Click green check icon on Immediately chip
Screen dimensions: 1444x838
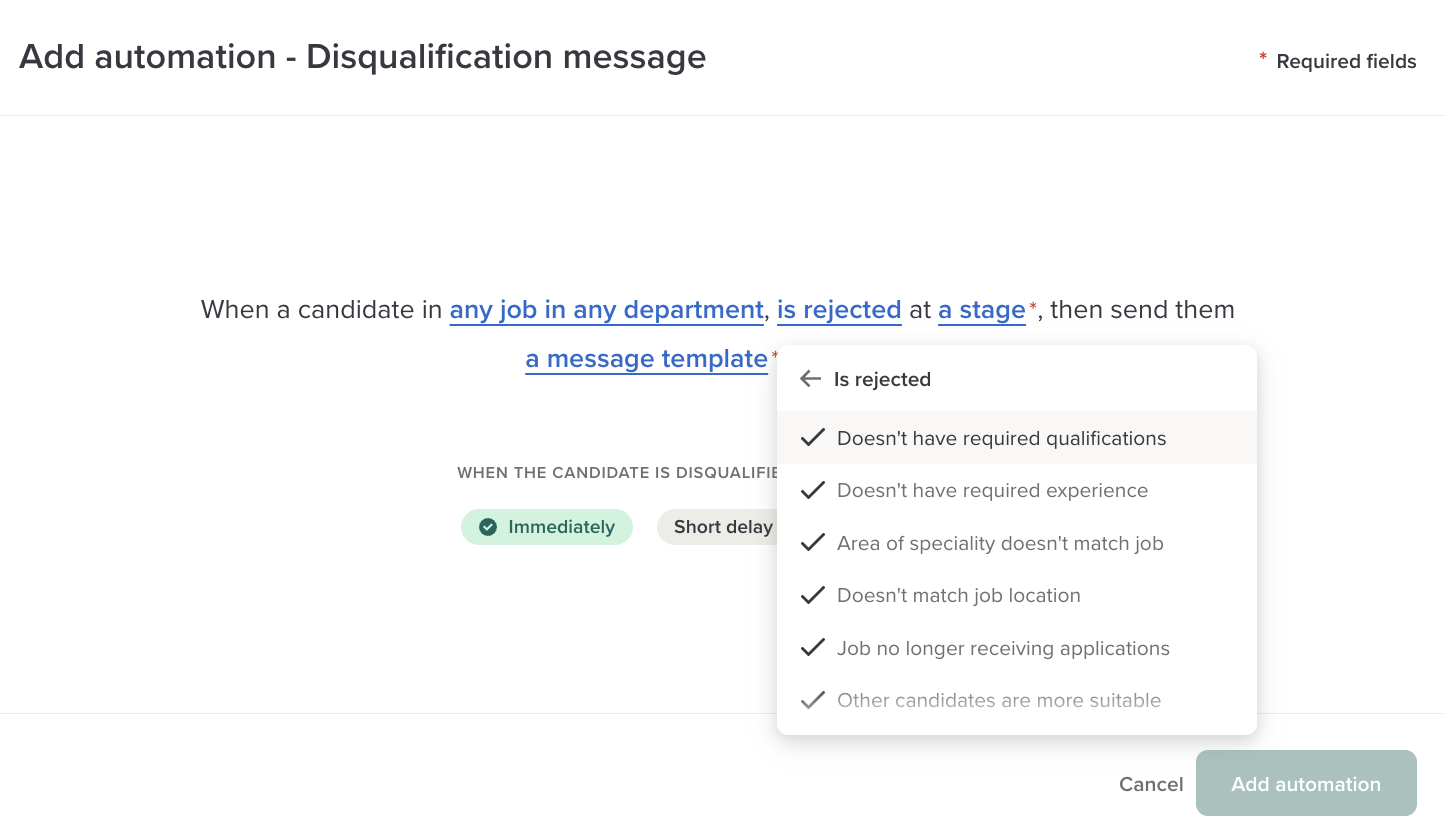[x=488, y=527]
